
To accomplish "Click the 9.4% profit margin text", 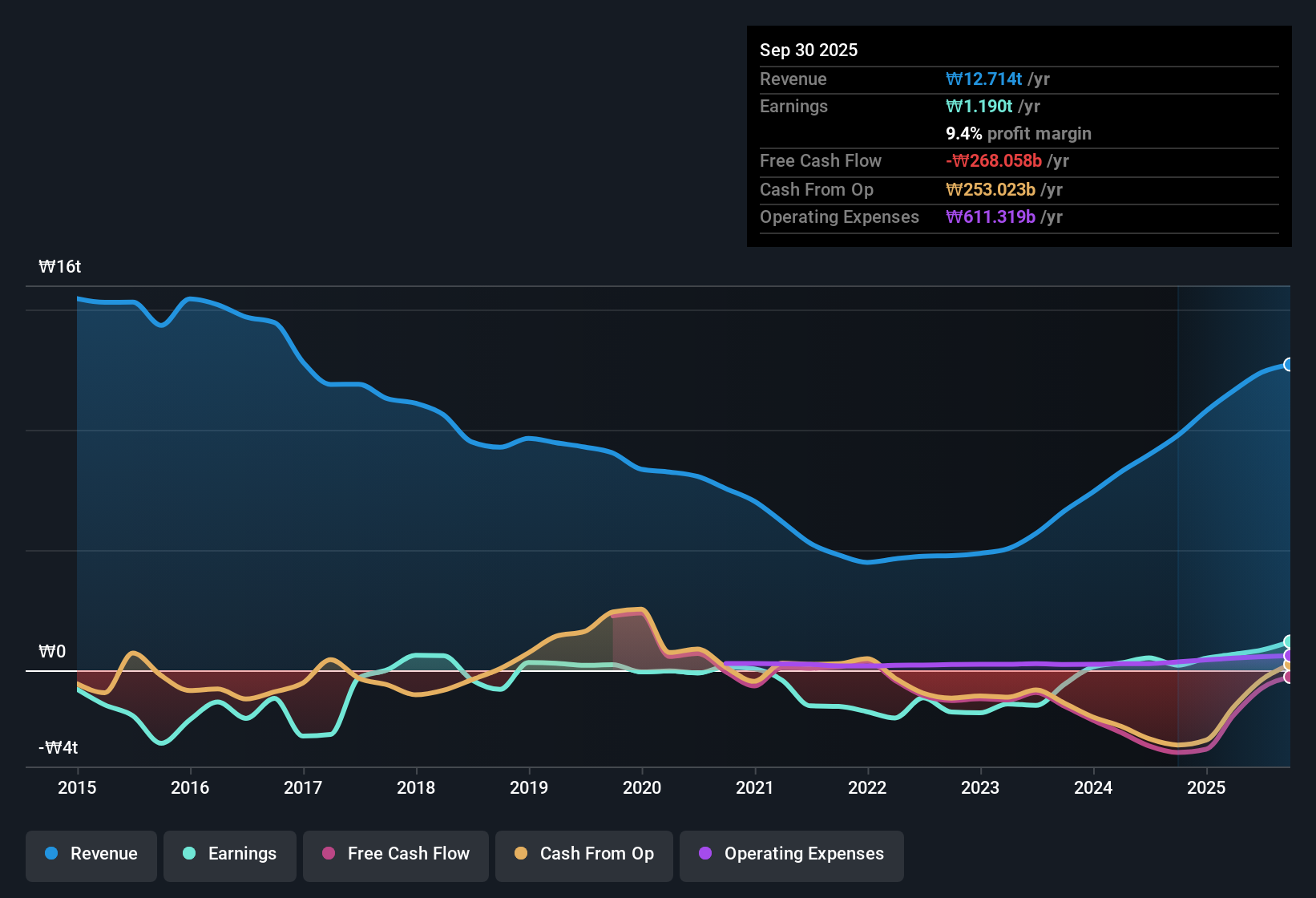I will click(1018, 133).
